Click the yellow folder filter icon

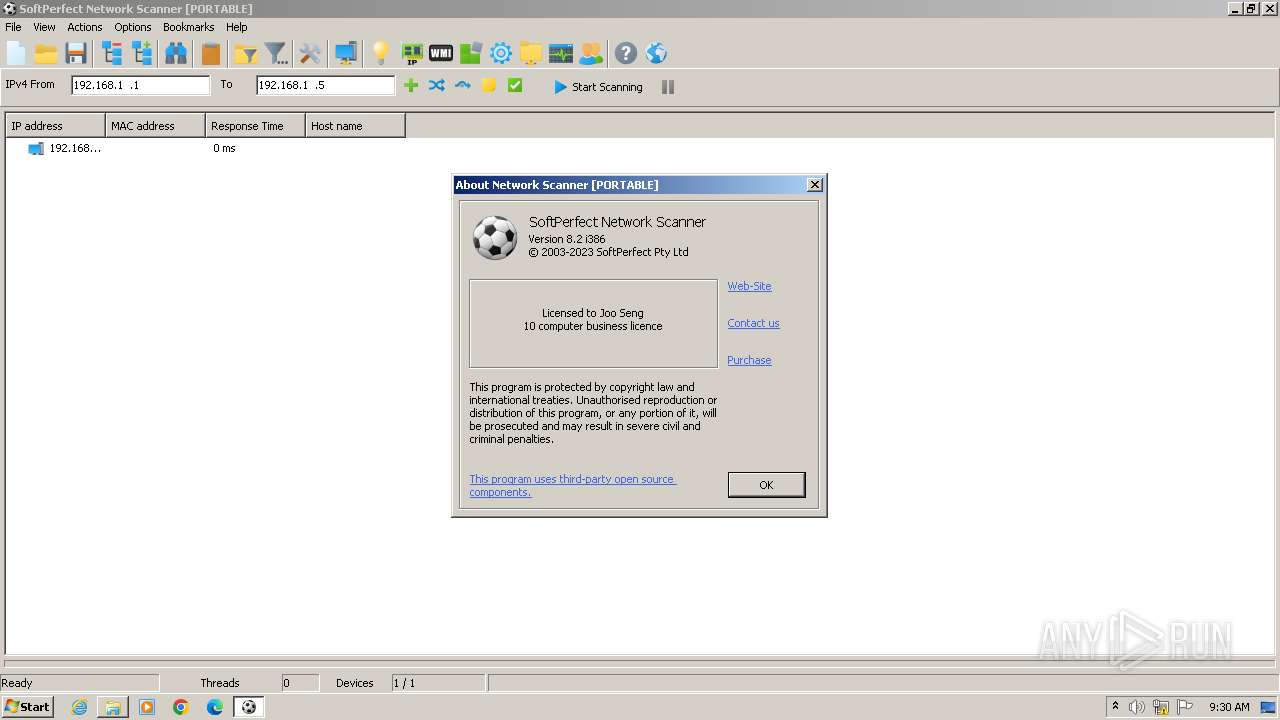246,53
